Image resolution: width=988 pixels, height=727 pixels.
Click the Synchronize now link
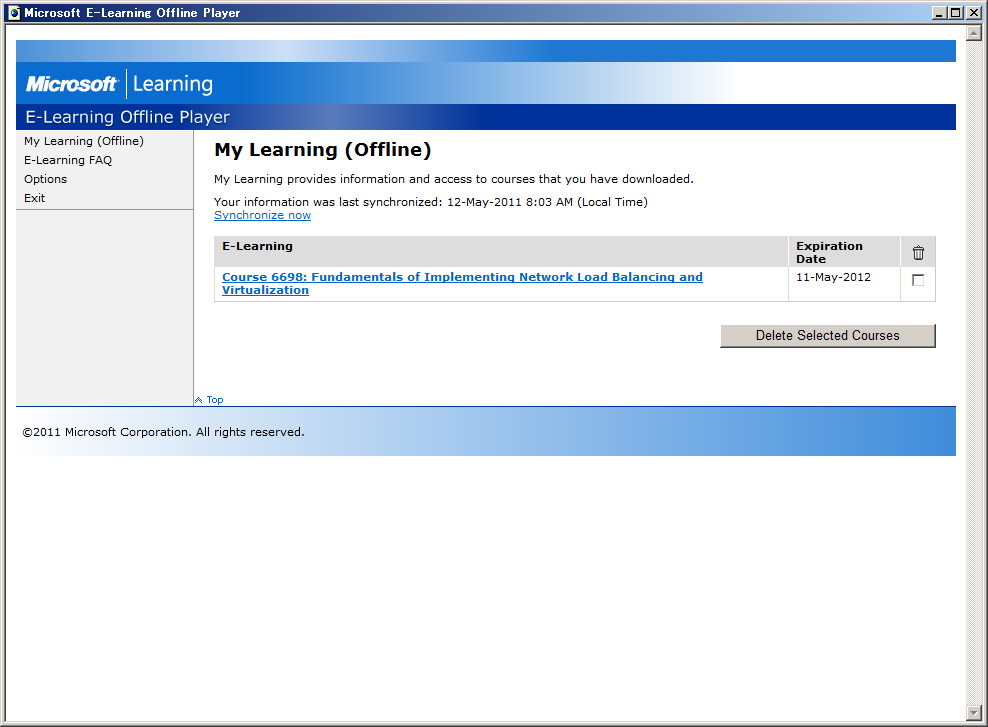pyautogui.click(x=262, y=215)
